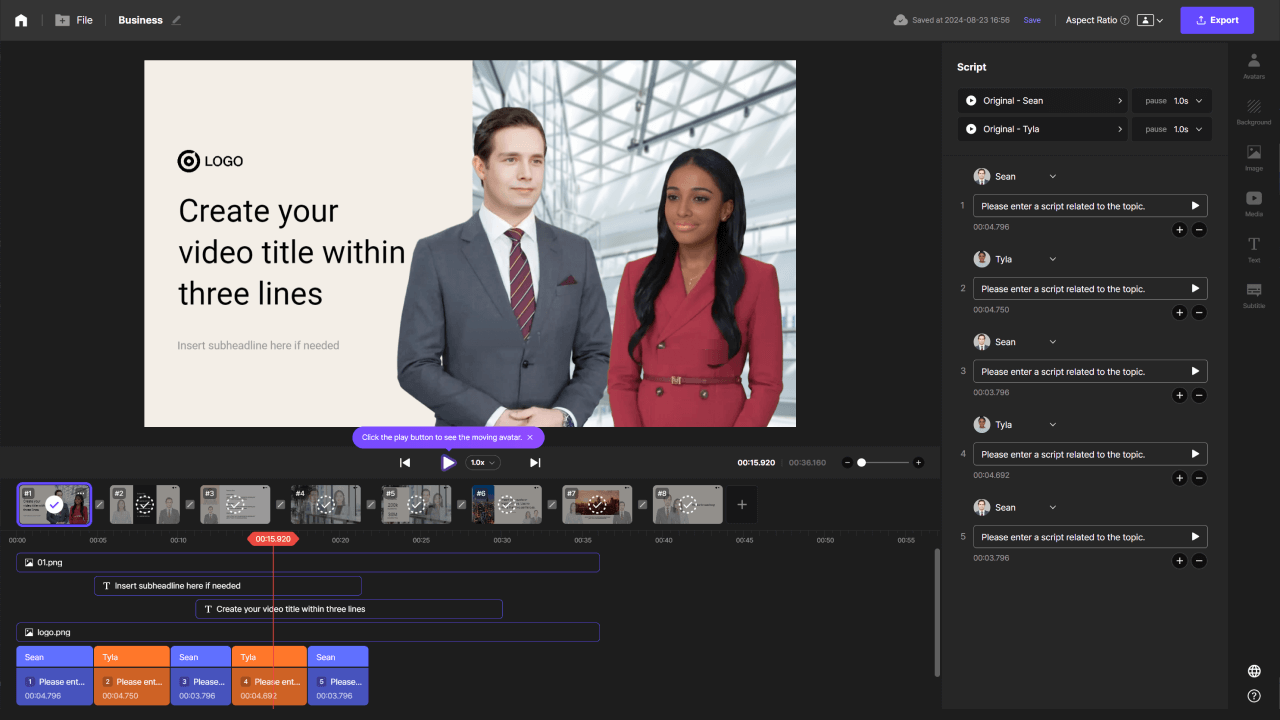Remove script line 1
Viewport: 1280px width, 720px height.
1199,230
